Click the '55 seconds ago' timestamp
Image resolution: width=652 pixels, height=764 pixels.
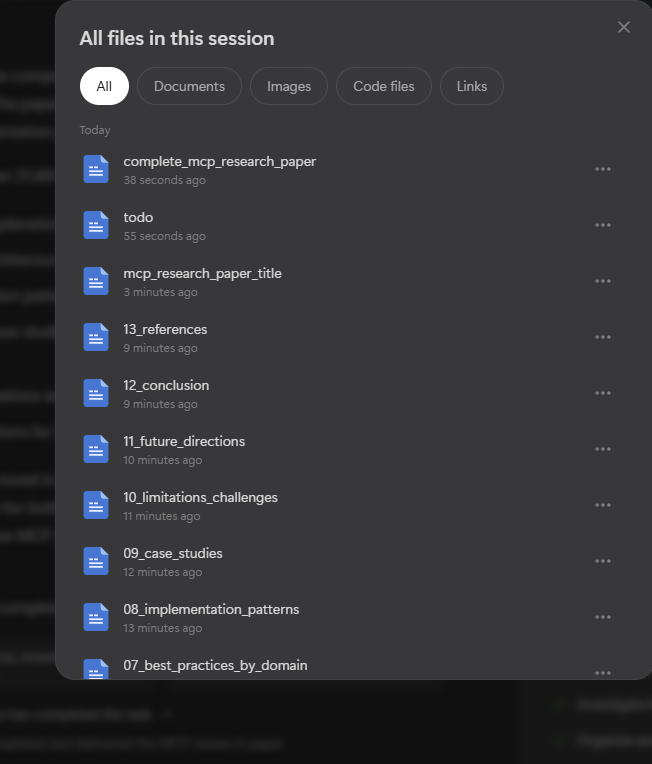tap(165, 236)
